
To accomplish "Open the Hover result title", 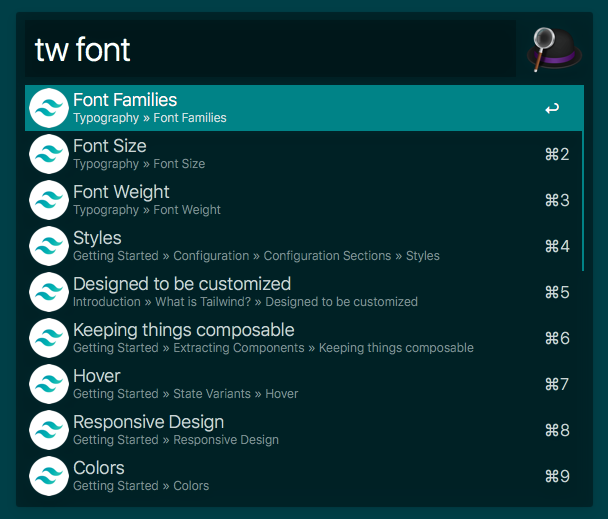I will (x=97, y=376).
